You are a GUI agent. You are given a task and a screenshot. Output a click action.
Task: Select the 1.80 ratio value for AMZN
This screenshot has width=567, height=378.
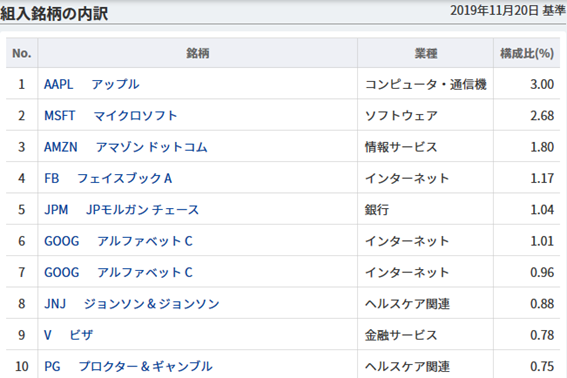pos(542,147)
